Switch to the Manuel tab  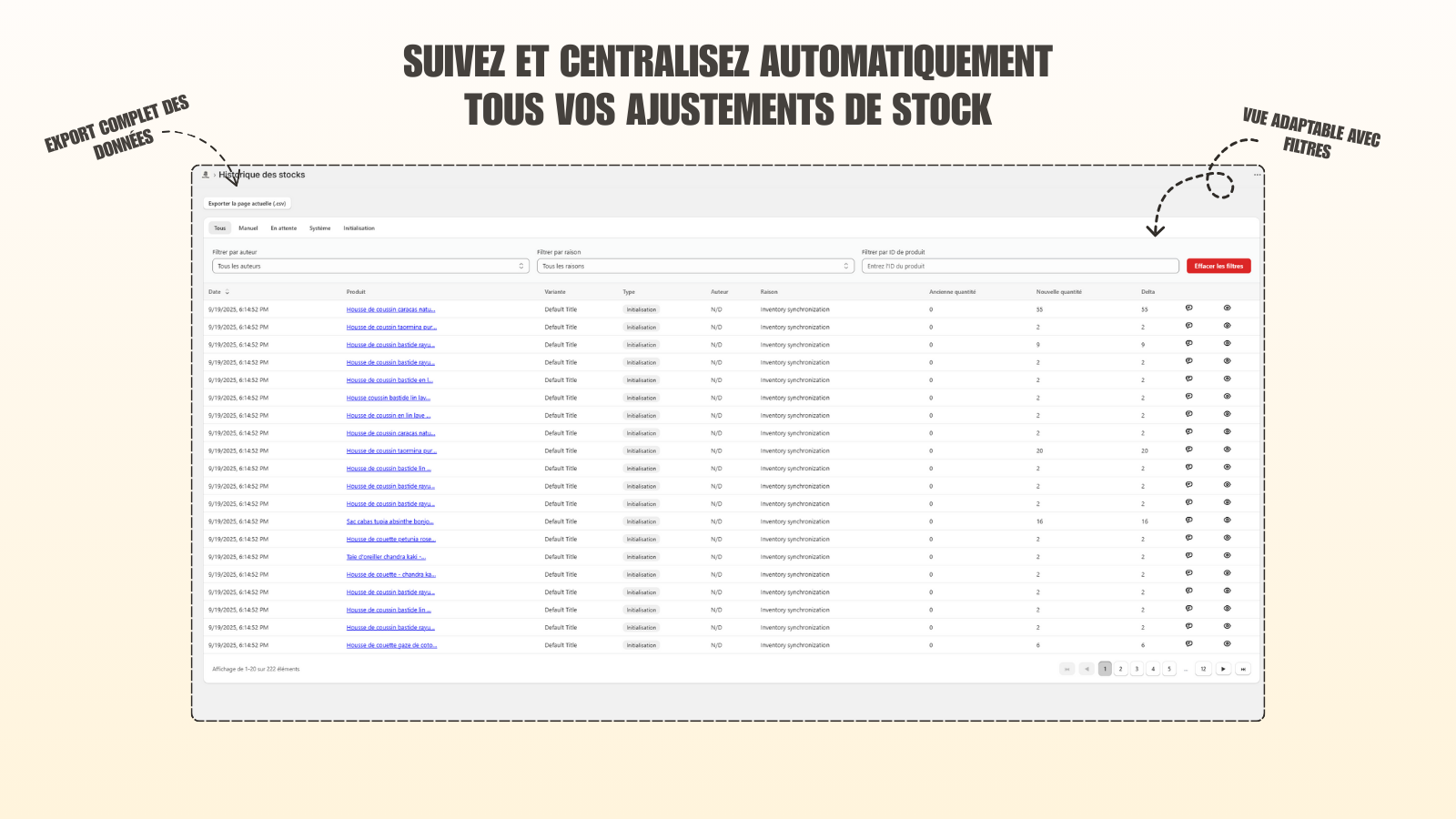pos(248,228)
